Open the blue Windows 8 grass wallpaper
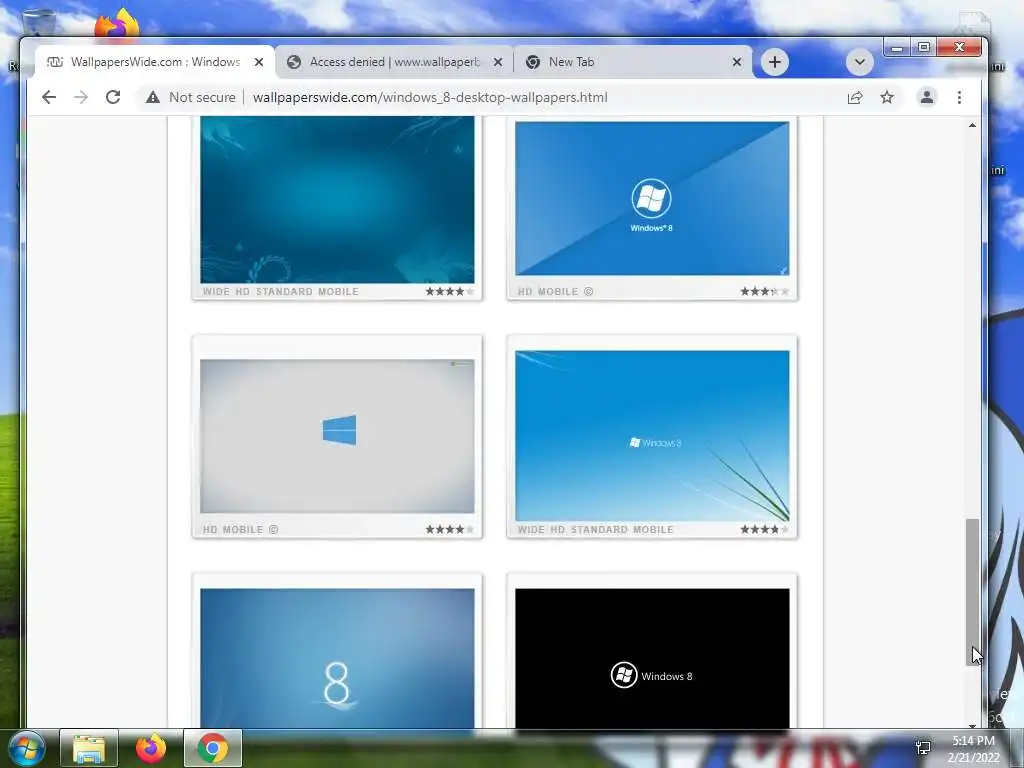The width and height of the screenshot is (1024, 768). click(652, 436)
